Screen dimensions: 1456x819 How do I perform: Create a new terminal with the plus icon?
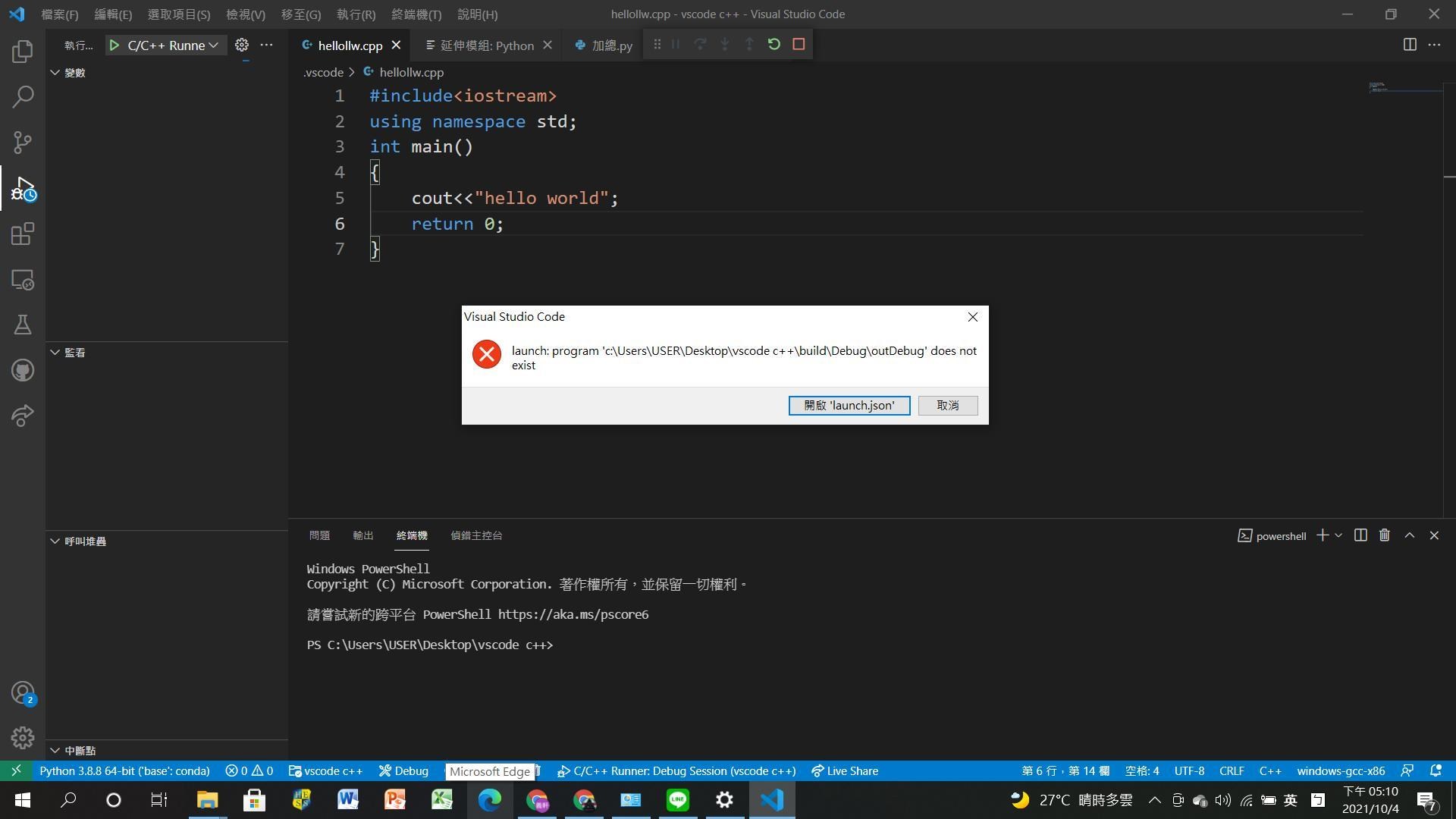click(1321, 535)
